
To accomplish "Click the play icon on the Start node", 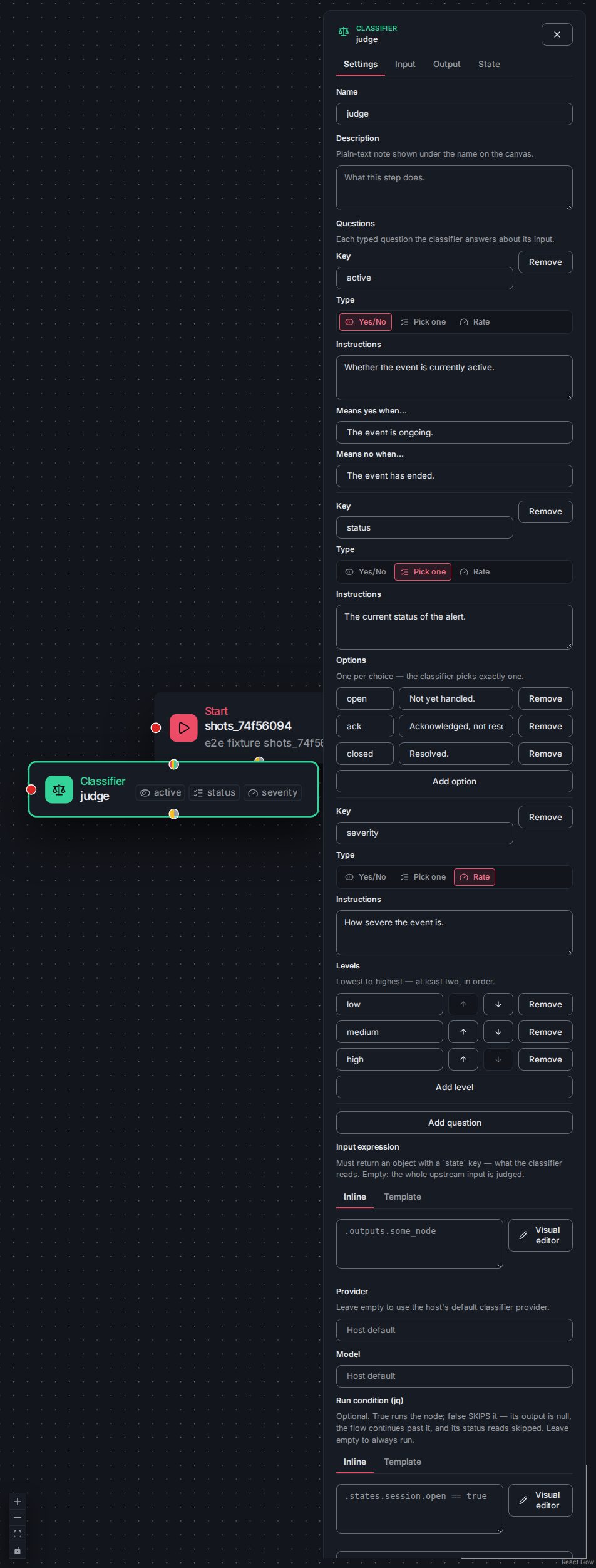I will point(183,728).
